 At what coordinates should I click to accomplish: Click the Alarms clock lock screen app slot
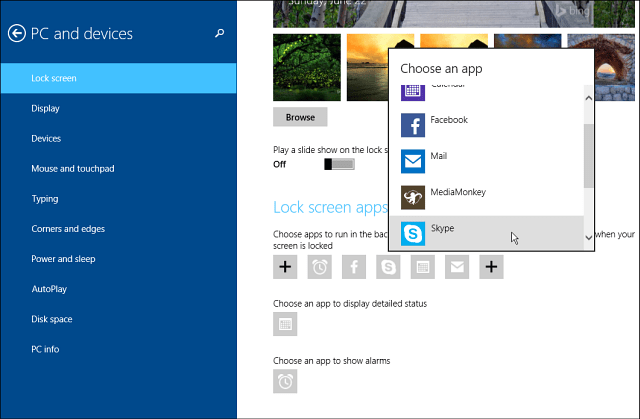[x=320, y=267]
